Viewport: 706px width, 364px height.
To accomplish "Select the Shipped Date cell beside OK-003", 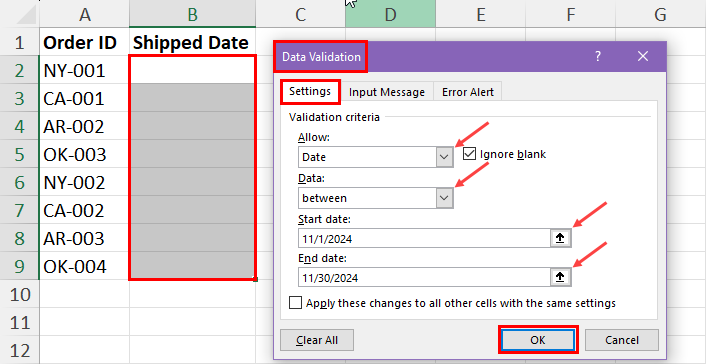I will [193, 154].
